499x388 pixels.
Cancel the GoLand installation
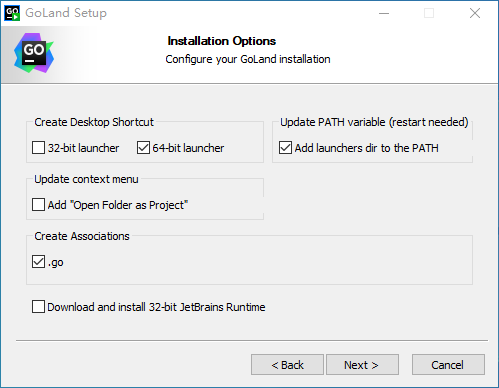[448, 365]
